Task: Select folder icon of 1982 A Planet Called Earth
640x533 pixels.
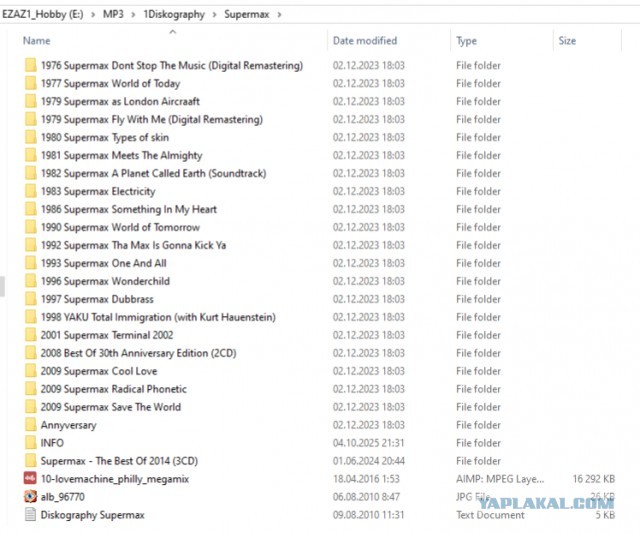Action: (x=31, y=173)
